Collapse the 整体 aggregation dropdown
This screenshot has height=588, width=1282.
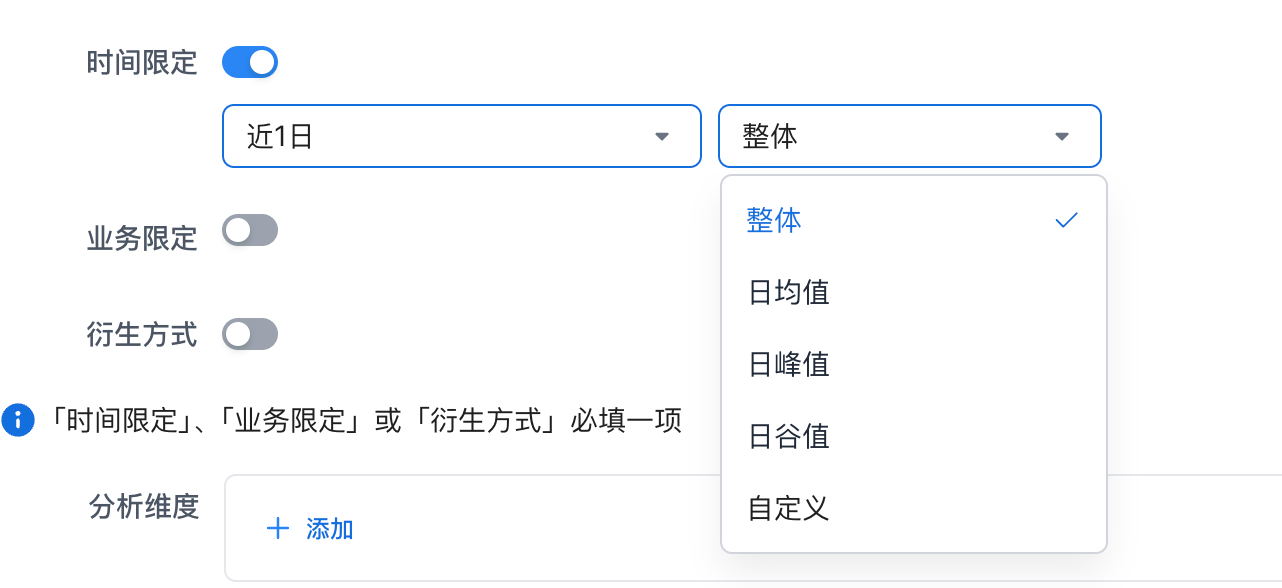tap(909, 136)
